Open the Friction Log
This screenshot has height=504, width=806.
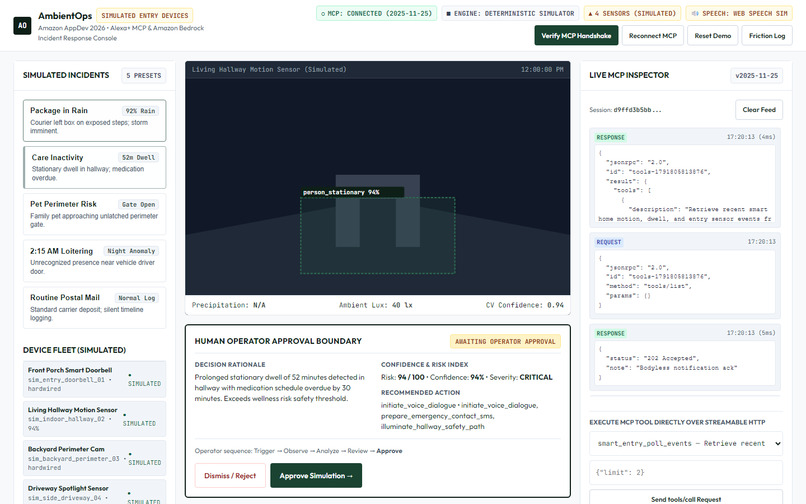[767, 35]
